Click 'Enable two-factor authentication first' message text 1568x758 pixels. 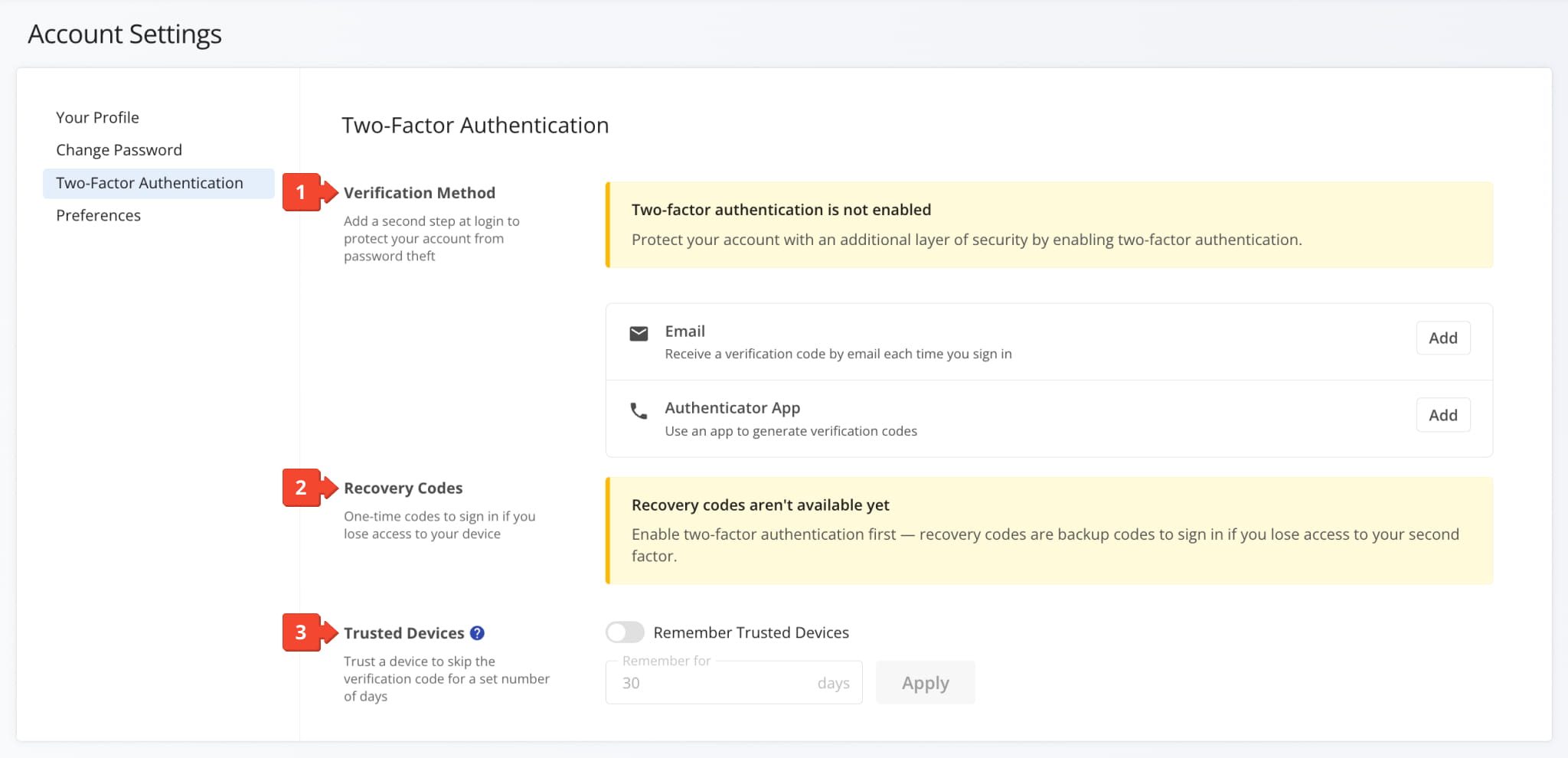1045,545
